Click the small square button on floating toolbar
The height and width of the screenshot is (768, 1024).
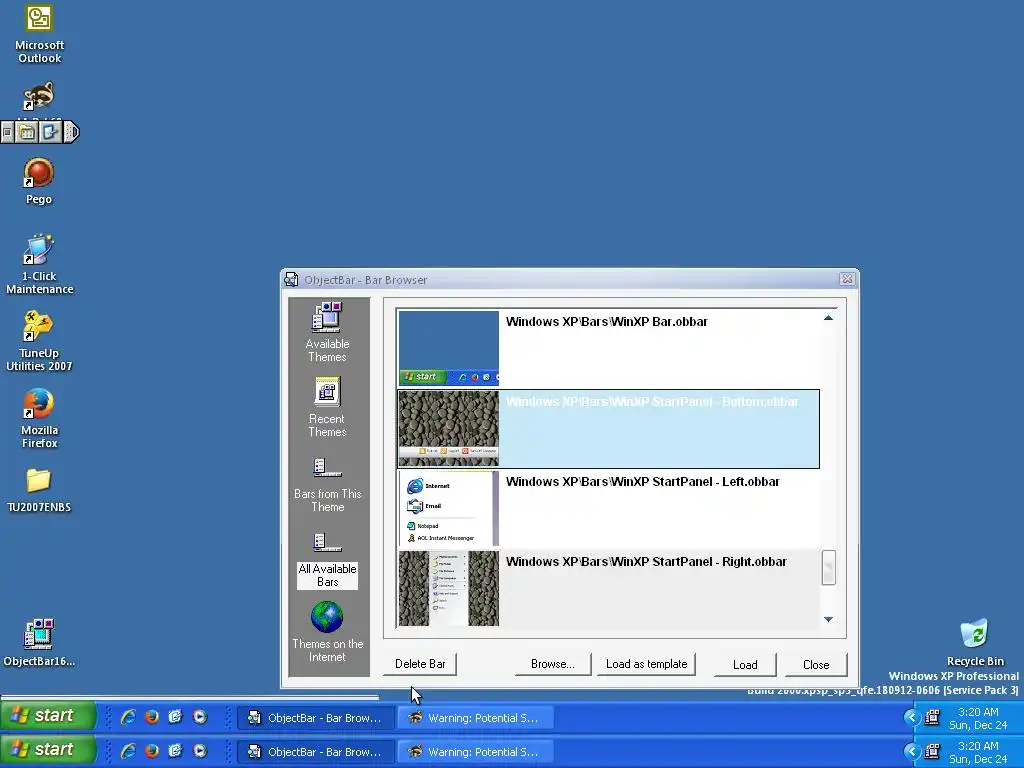coord(7,133)
